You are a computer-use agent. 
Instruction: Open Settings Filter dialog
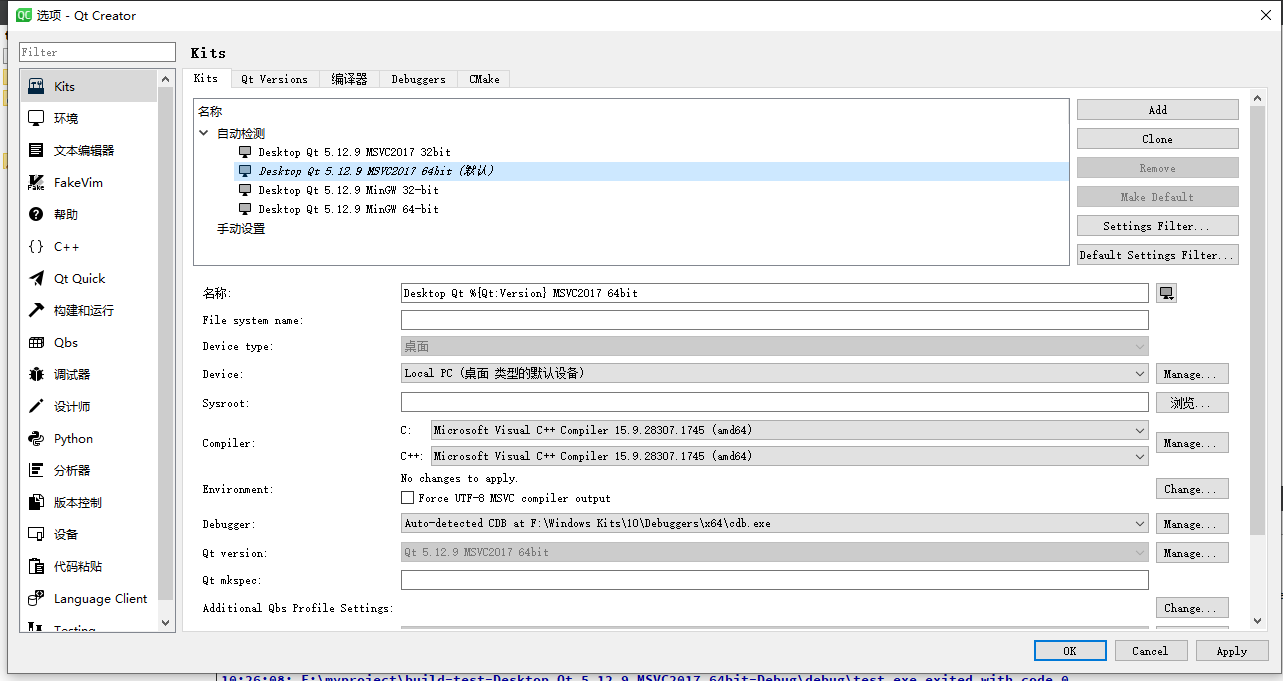(1157, 225)
